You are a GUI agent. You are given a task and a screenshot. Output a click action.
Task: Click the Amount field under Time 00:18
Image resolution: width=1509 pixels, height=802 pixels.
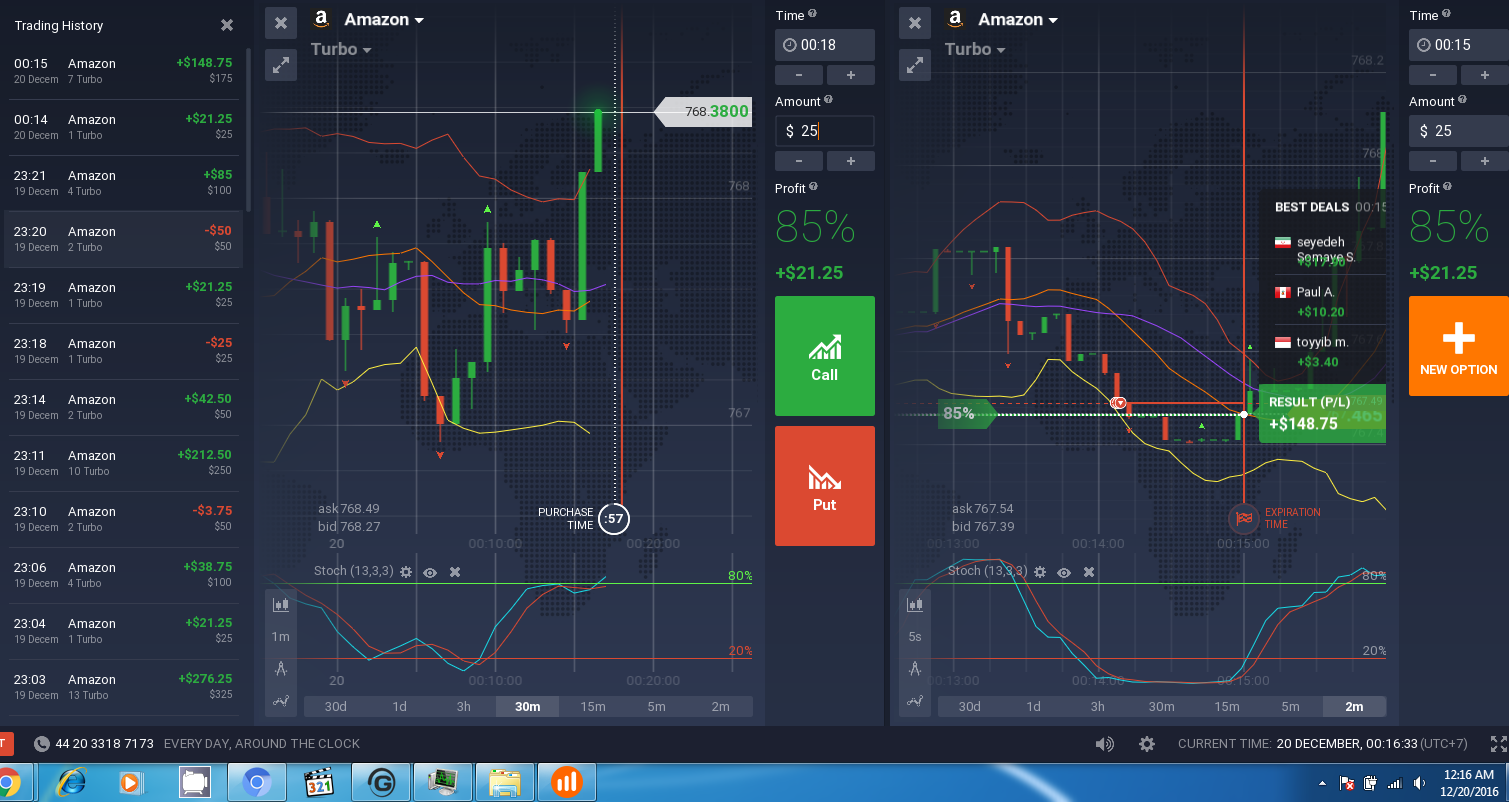[825, 131]
